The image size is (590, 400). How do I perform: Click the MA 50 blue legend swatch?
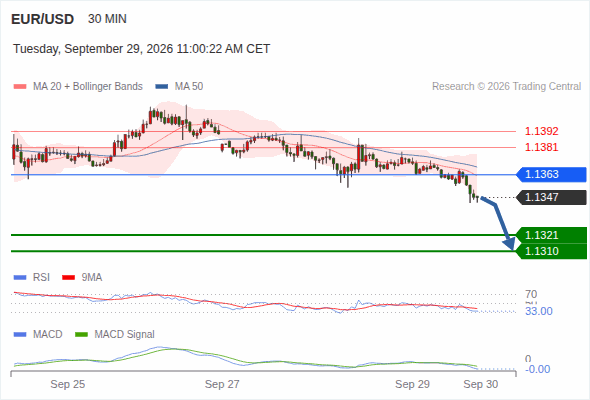pyautogui.click(x=162, y=87)
